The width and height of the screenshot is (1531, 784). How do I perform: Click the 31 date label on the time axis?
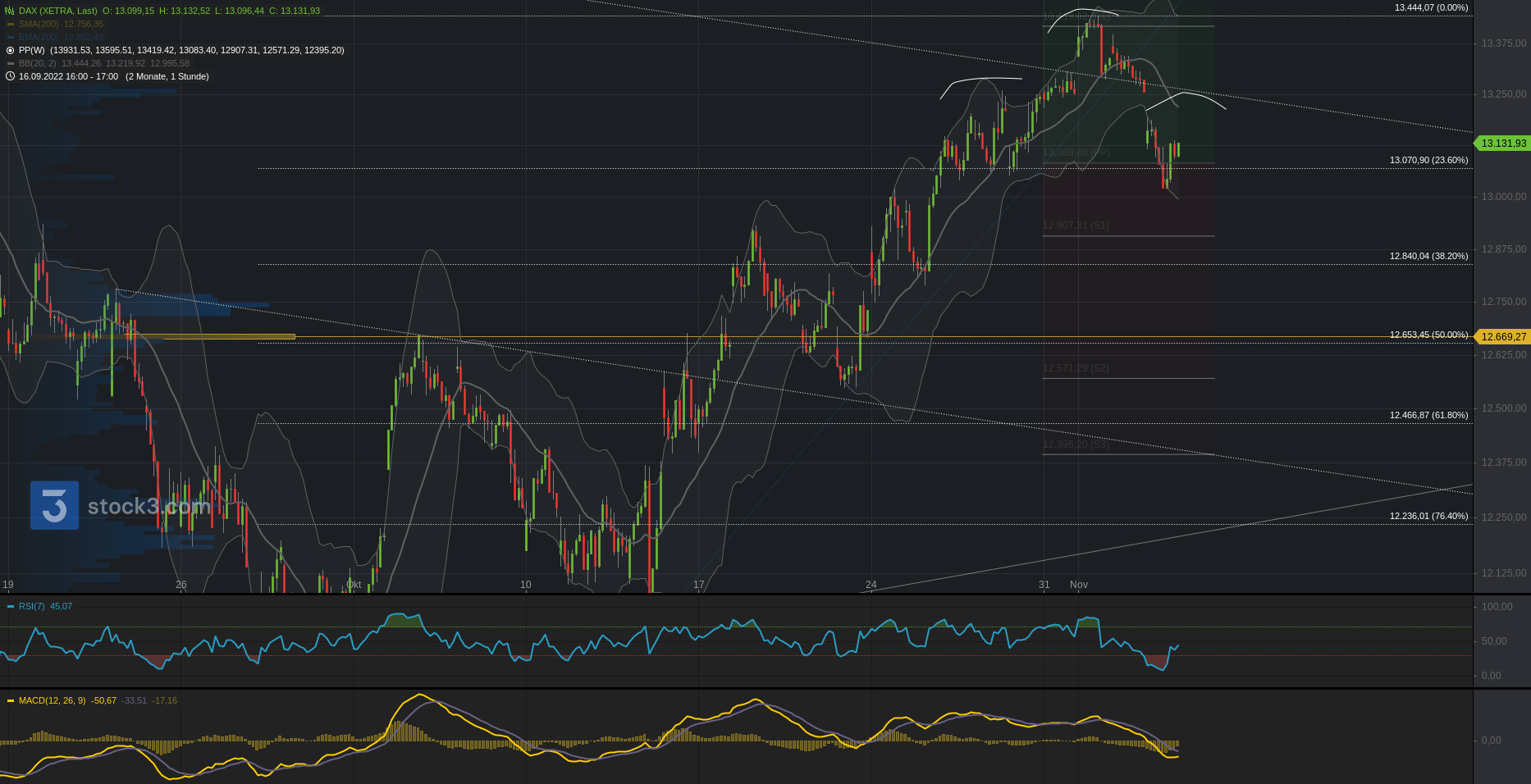(x=1044, y=585)
